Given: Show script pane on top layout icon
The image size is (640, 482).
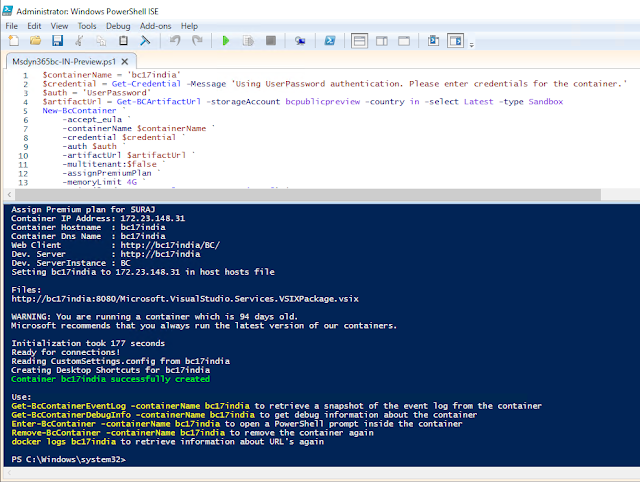Looking at the screenshot, I should pos(359,41).
